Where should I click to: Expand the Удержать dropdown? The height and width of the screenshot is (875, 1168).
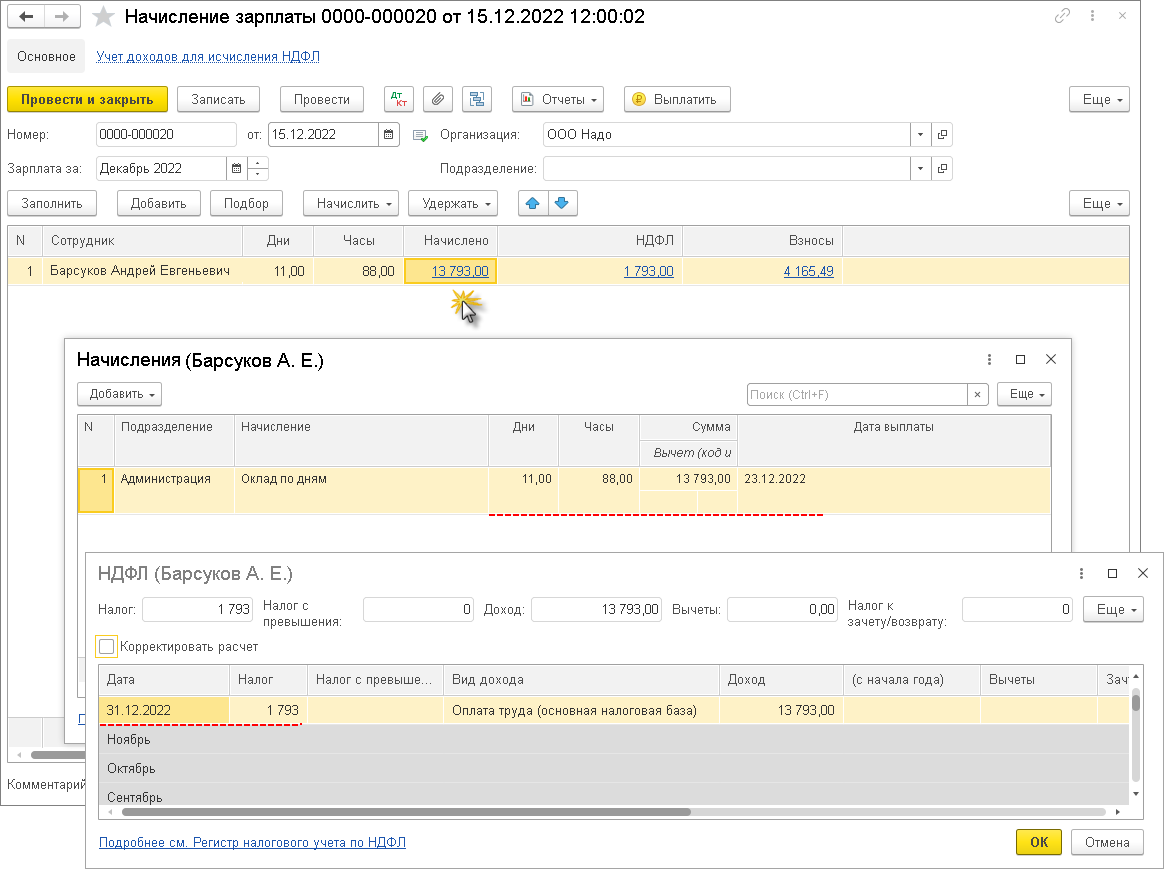pyautogui.click(x=453, y=203)
